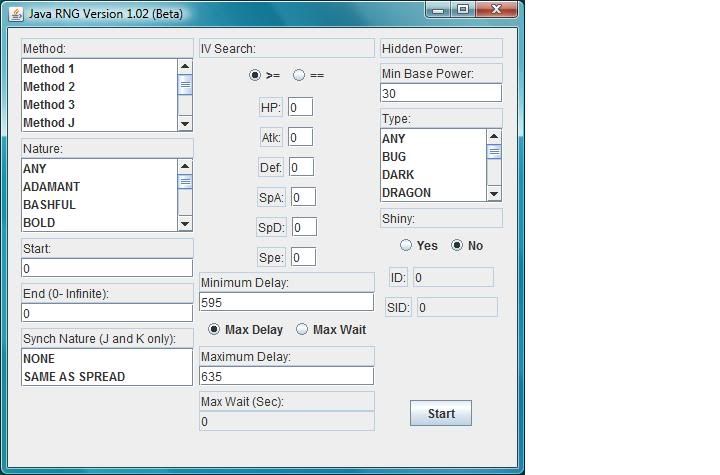Viewport: 720px width, 475px height.
Task: Select the >= IV search option
Action: [x=255, y=75]
